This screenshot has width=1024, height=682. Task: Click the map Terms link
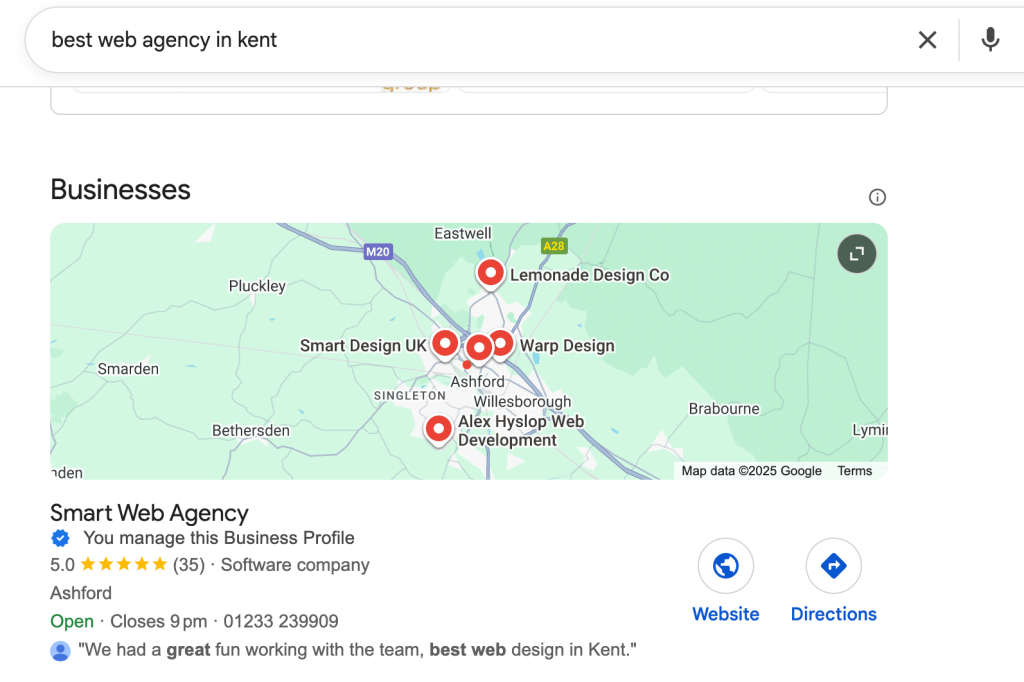click(x=855, y=471)
